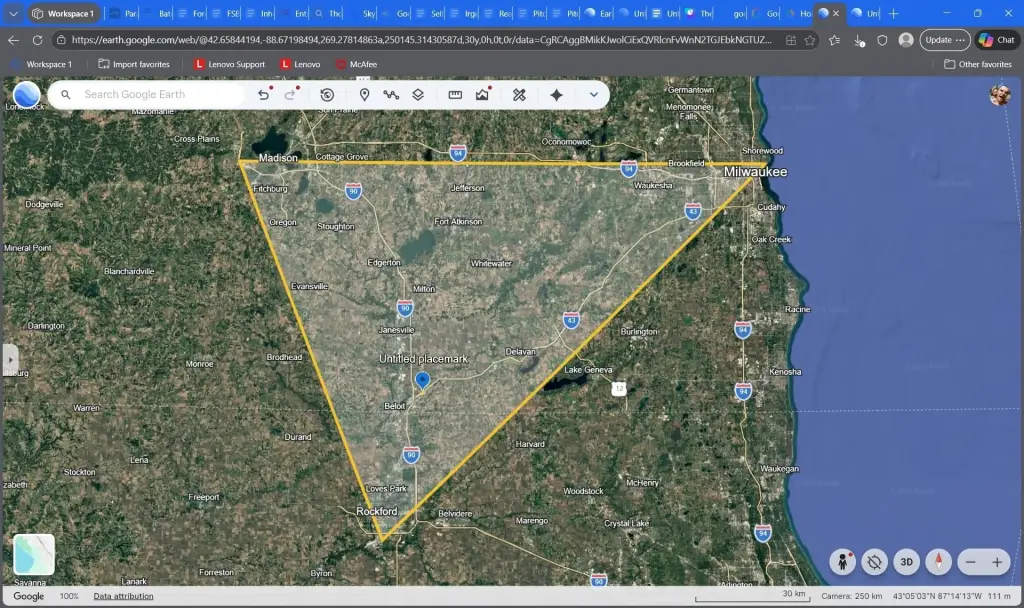Expand the toolbar chevron dropdown
This screenshot has height=608, width=1024.
pyautogui.click(x=594, y=95)
